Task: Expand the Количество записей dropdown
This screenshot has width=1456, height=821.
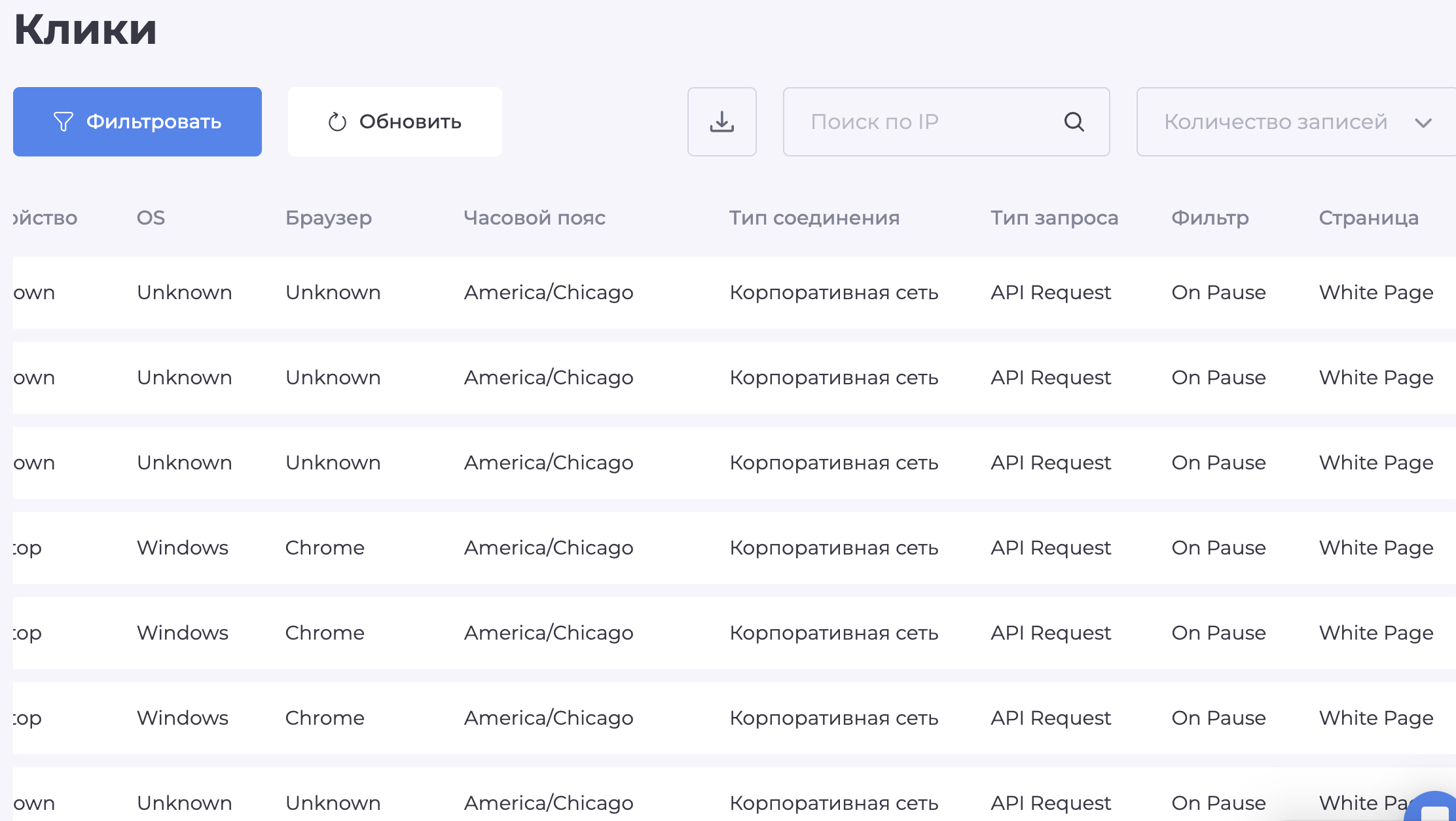Action: (x=1275, y=122)
